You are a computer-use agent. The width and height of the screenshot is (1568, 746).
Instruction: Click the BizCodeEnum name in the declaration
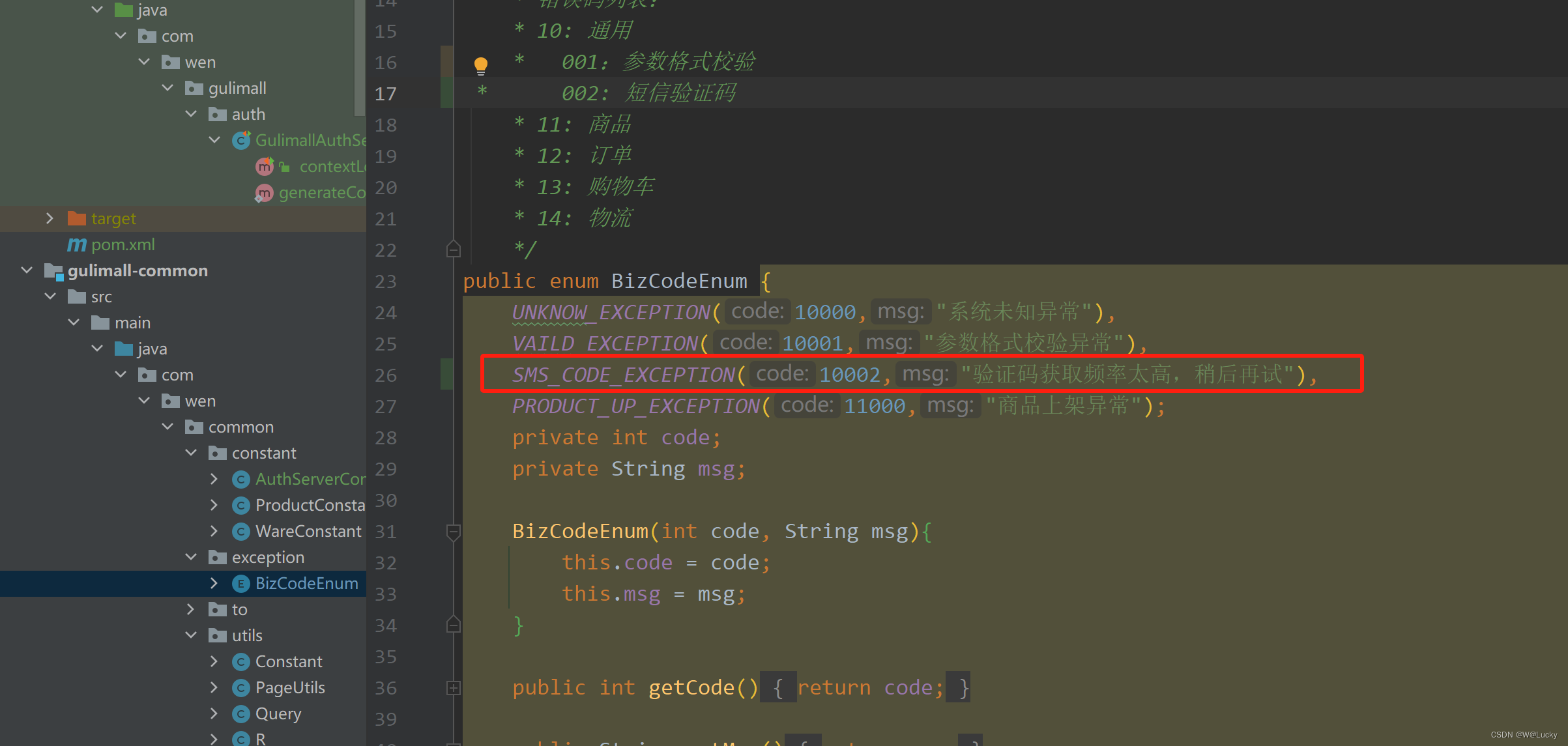point(679,281)
